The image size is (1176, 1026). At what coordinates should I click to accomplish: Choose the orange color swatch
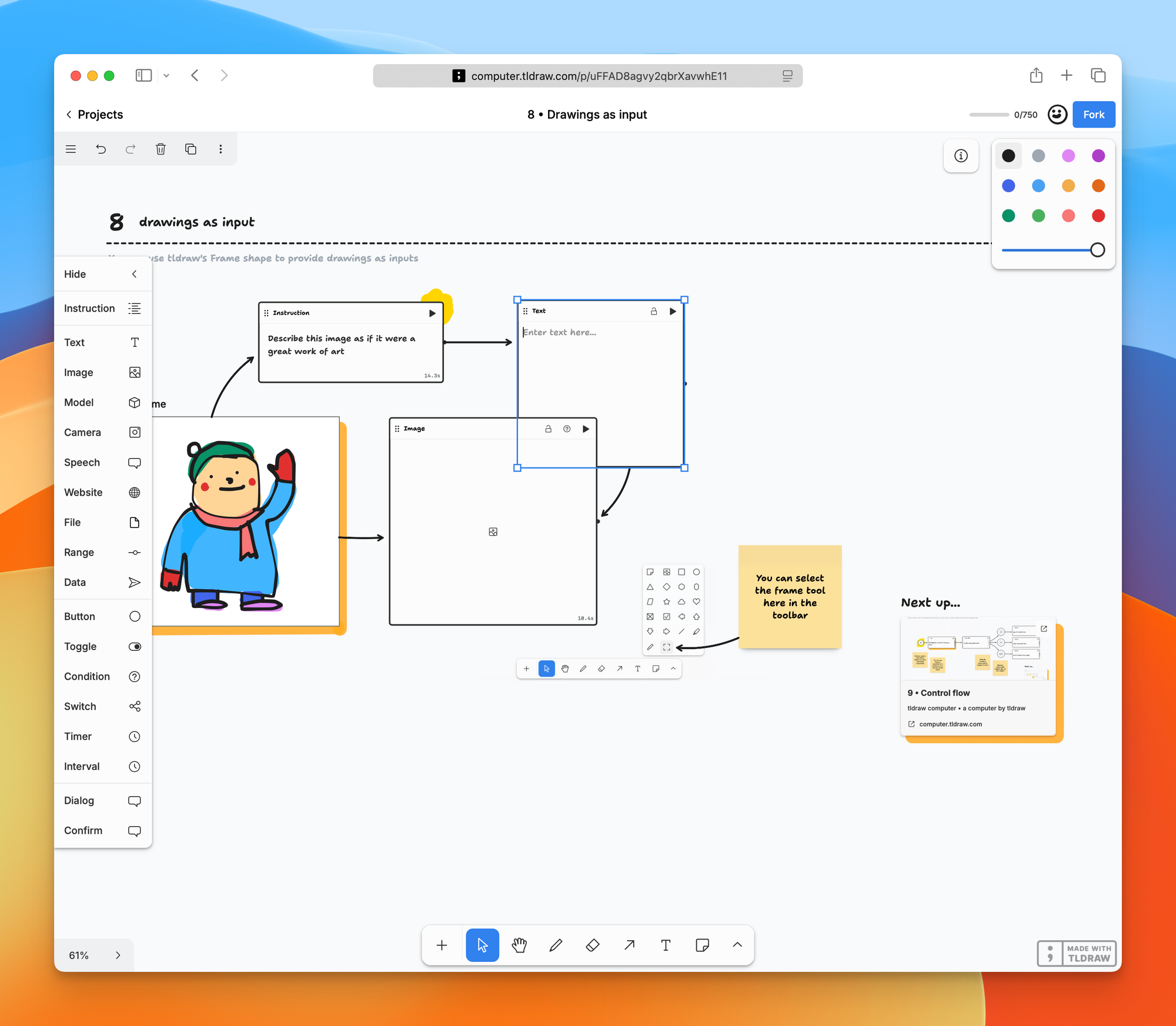[1098, 186]
